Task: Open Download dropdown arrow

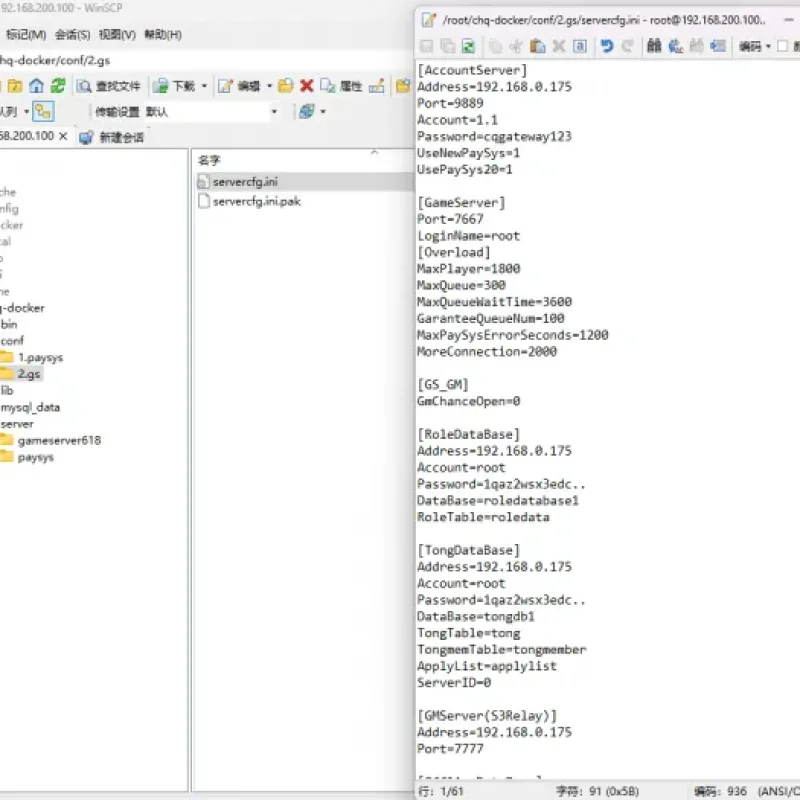Action: coord(204,86)
